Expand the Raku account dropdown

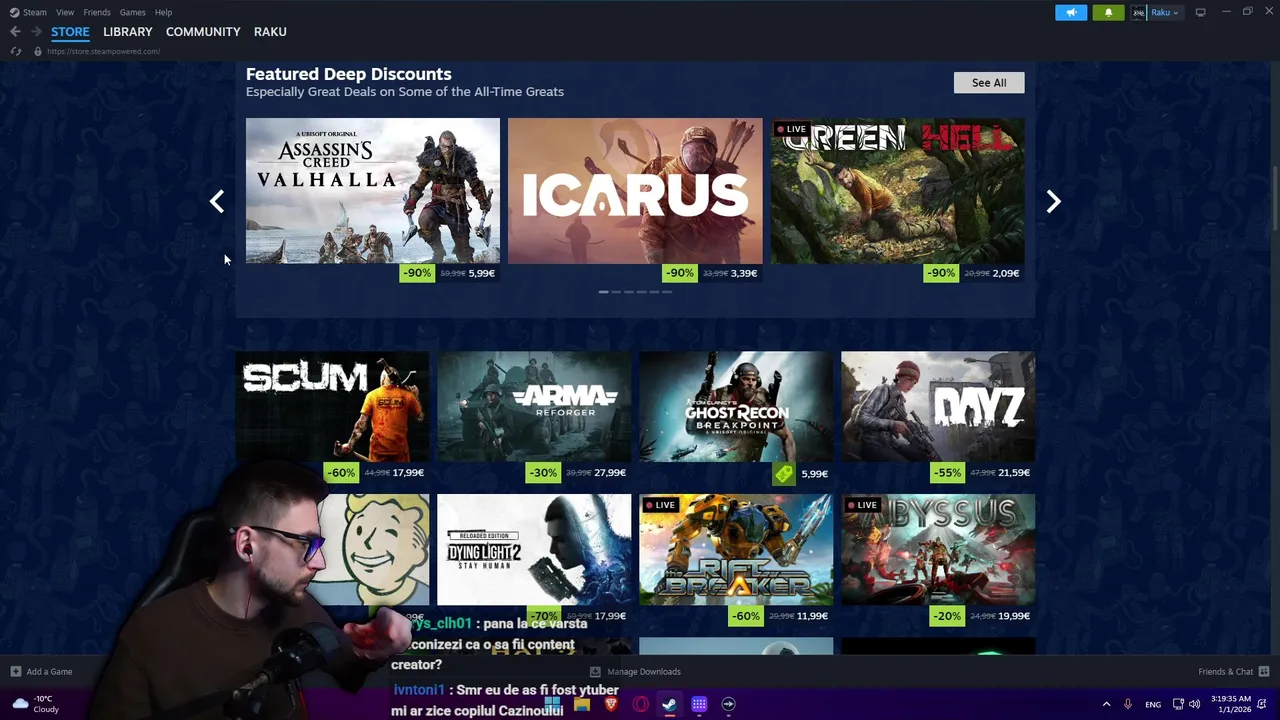1165,12
